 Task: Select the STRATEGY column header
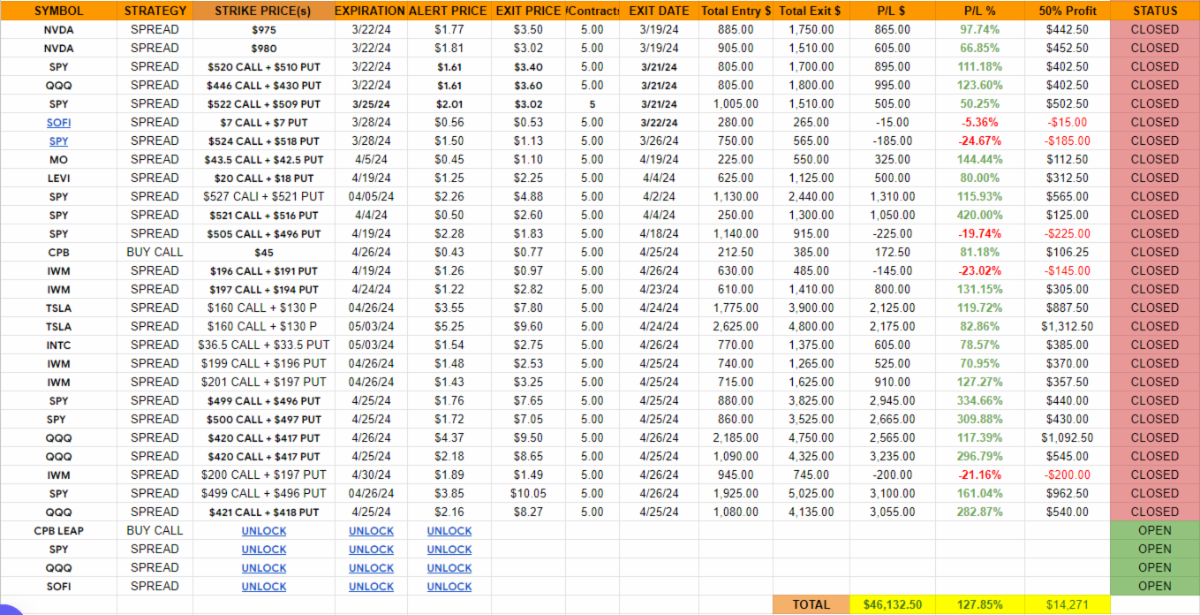156,10
